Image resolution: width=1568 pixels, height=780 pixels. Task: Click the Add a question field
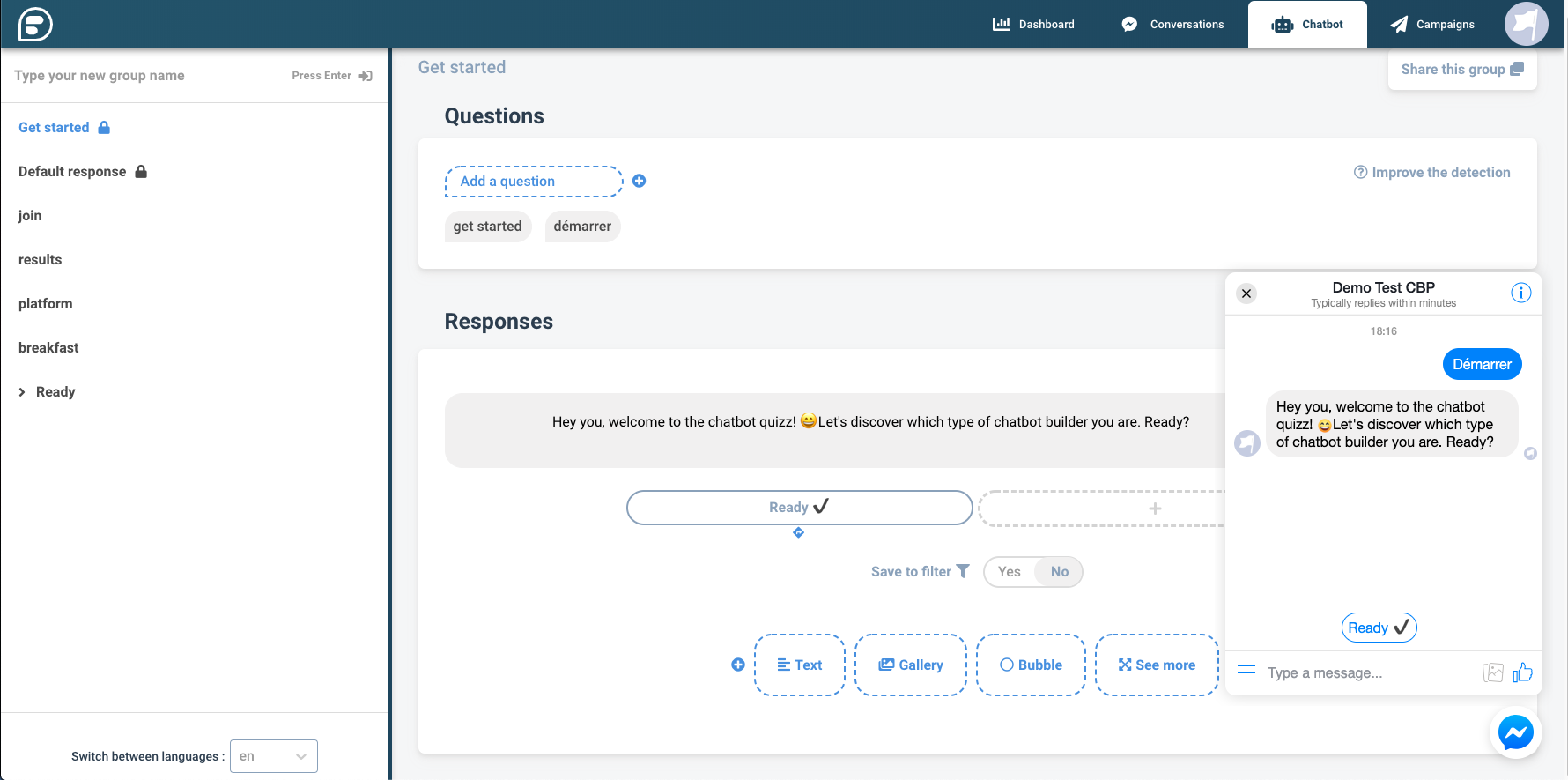click(x=534, y=181)
